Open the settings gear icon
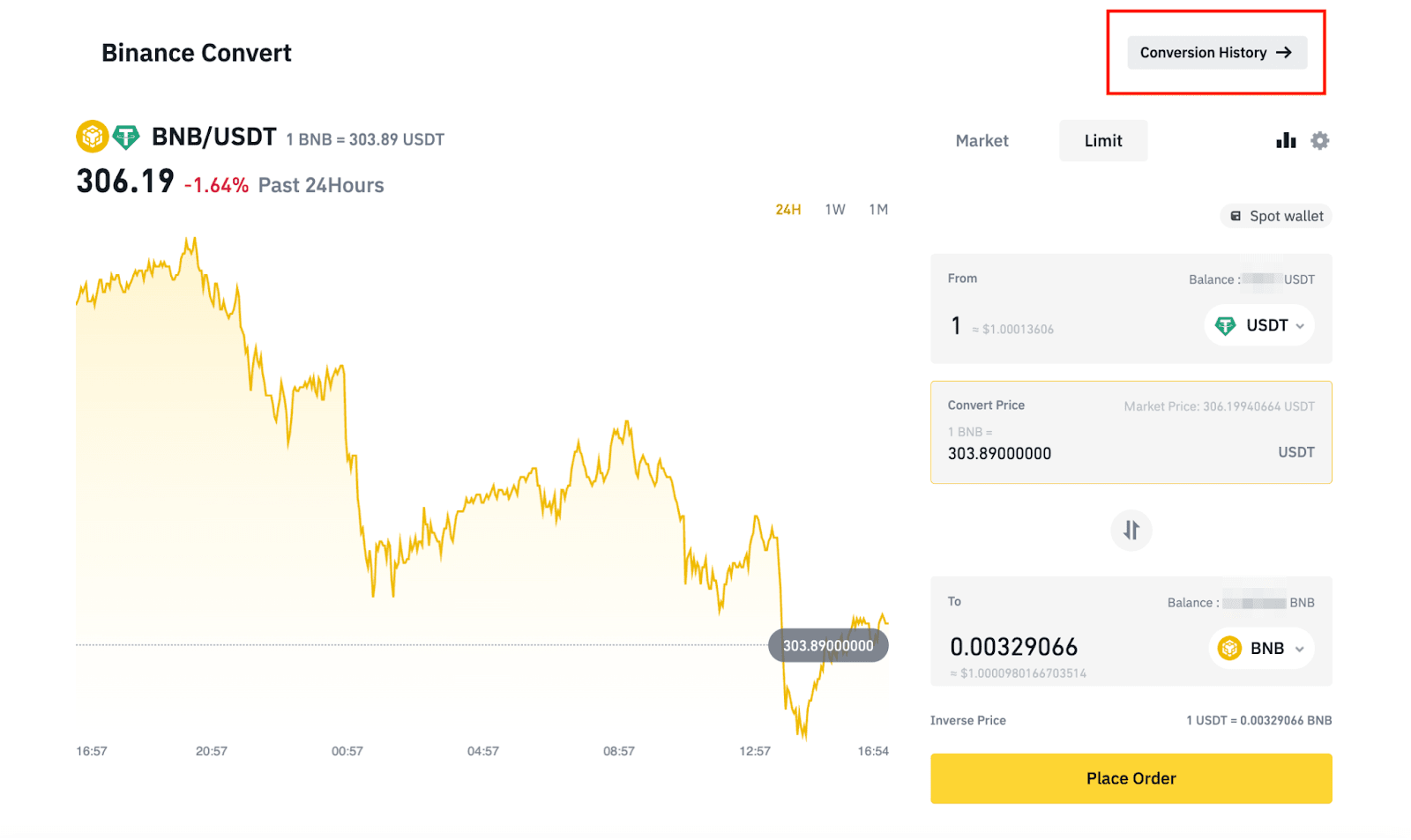The image size is (1411, 840). tap(1319, 140)
